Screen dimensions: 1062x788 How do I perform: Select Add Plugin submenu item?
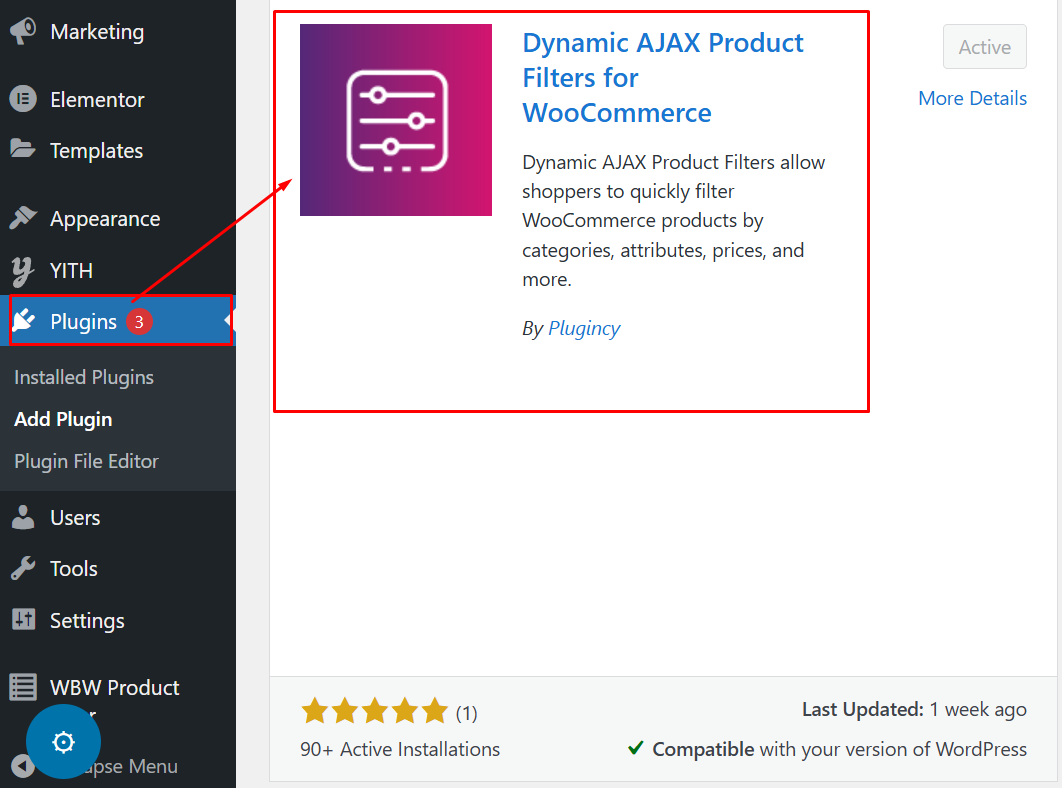click(63, 419)
